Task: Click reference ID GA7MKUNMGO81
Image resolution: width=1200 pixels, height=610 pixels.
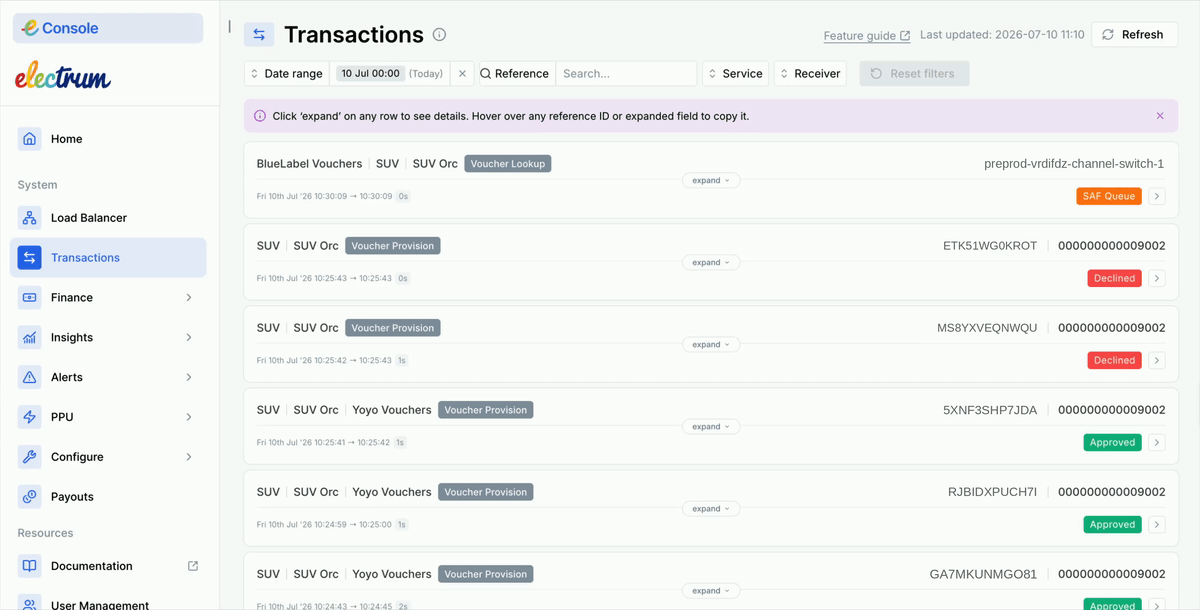Action: 983,574
